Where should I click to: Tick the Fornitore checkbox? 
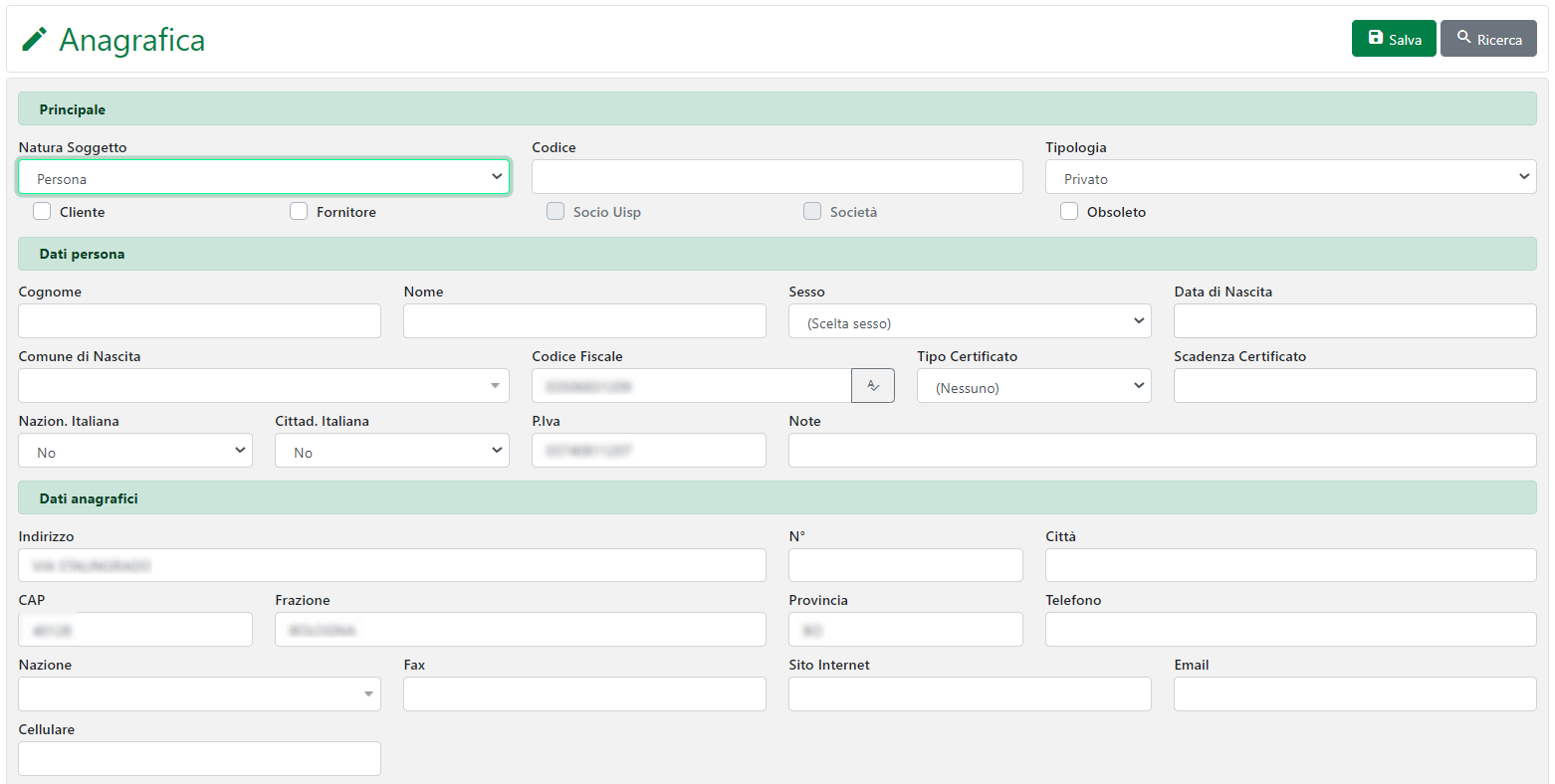pos(299,211)
